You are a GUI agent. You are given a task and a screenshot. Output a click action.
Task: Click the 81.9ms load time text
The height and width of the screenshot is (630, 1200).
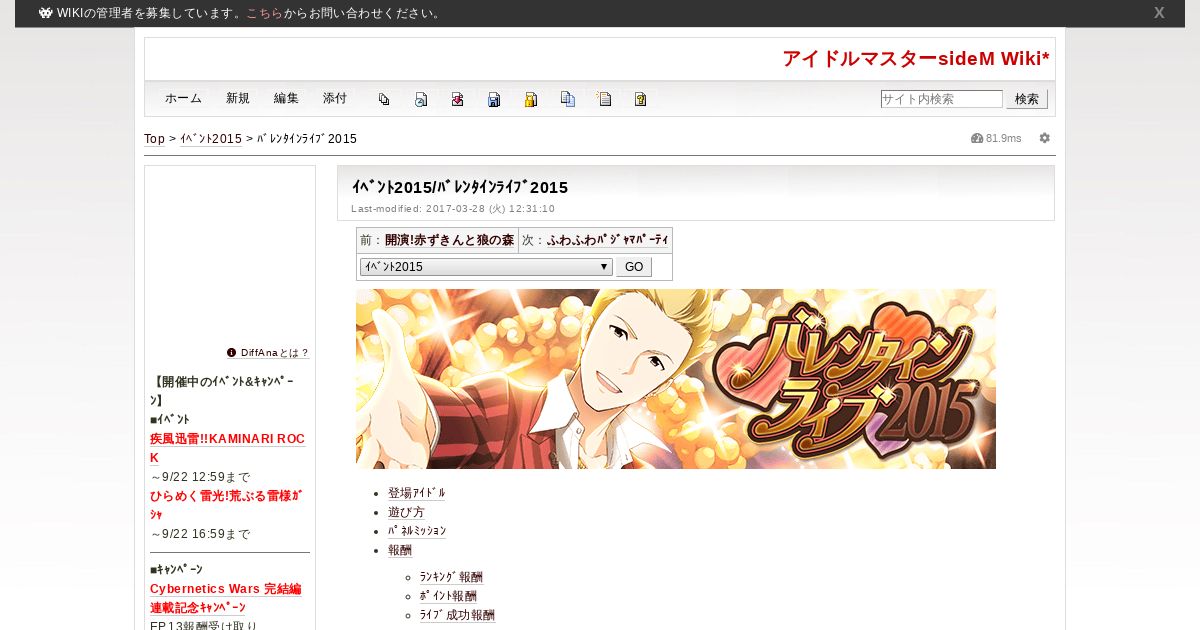point(1004,138)
